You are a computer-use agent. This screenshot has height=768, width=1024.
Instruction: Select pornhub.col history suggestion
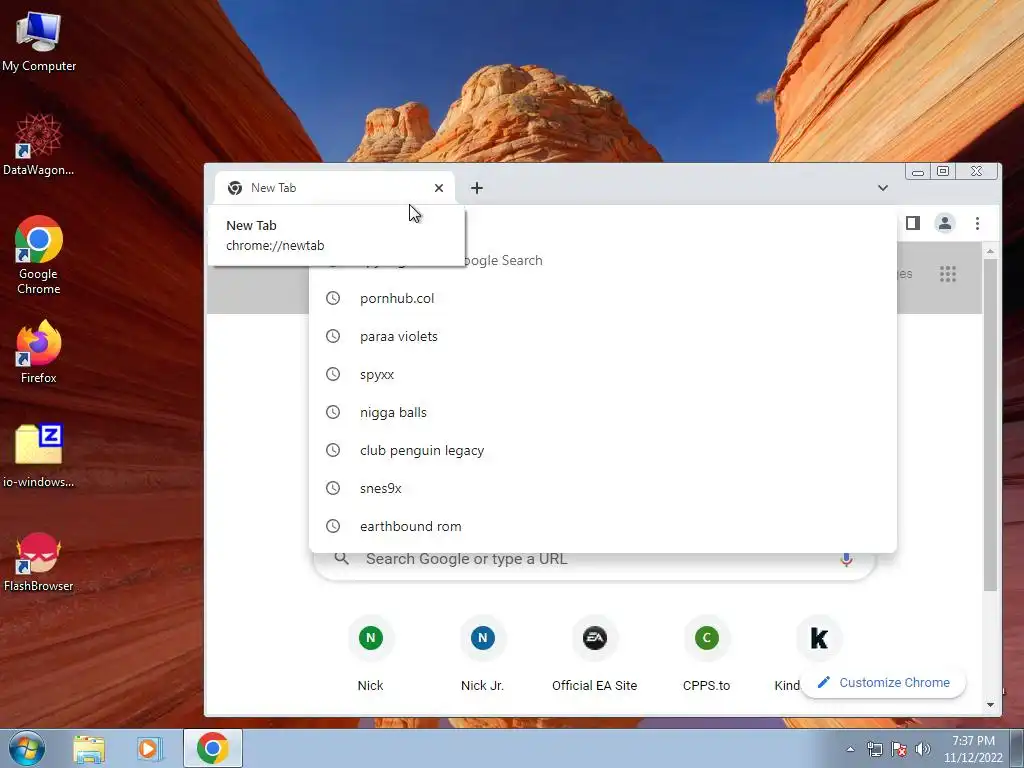tap(603, 298)
